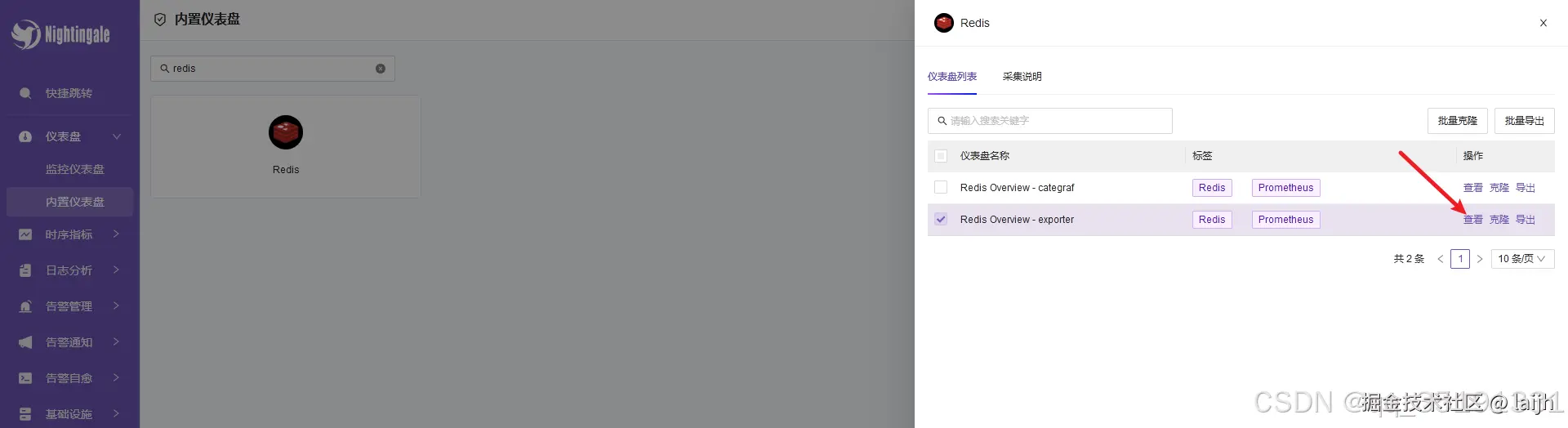Click 查看 for Redis Overview - categraf
The image size is (1568, 428).
pyautogui.click(x=1473, y=188)
